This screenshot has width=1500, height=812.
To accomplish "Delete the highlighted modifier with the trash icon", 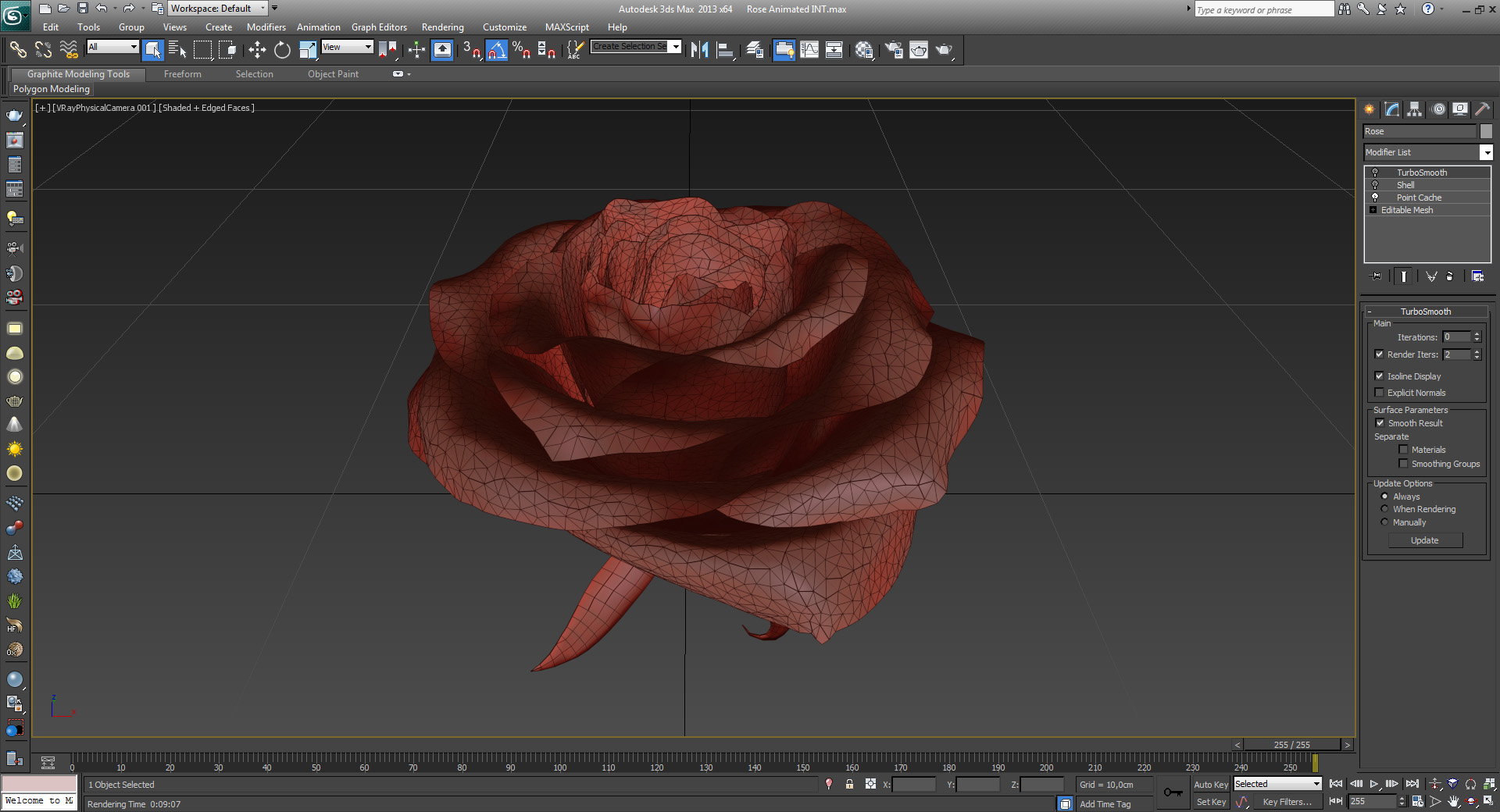I will [x=1451, y=276].
